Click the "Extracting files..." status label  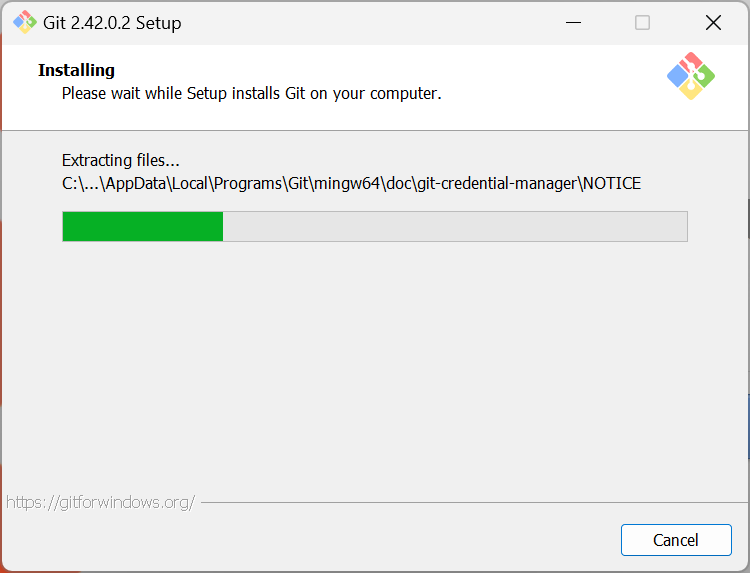120,160
